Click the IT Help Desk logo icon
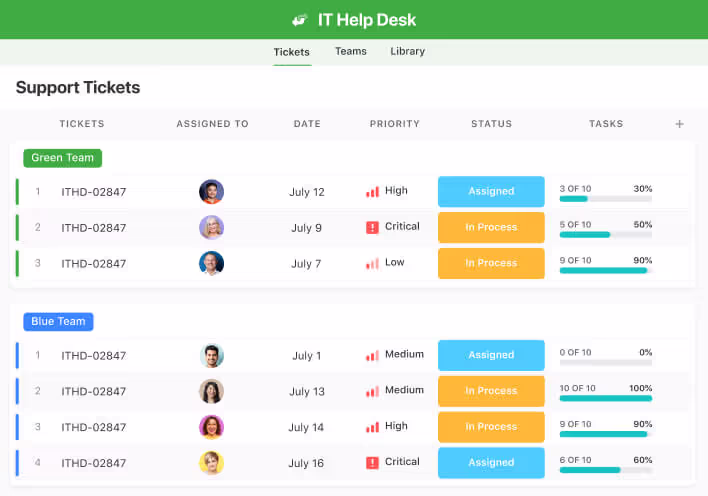 tap(300, 20)
